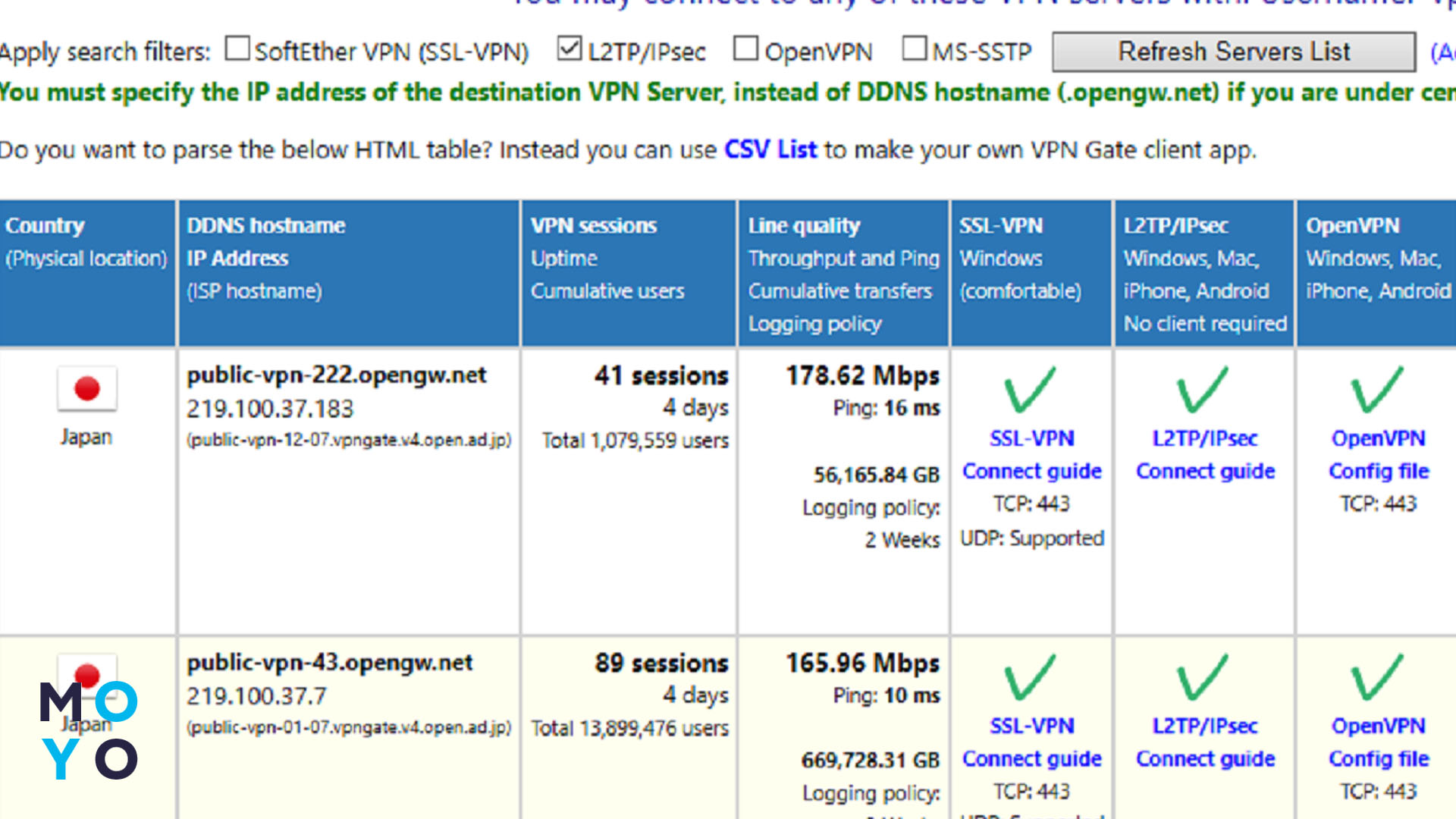
Task: Click hostname public-vpn-222.opengw.net
Action: coord(337,375)
